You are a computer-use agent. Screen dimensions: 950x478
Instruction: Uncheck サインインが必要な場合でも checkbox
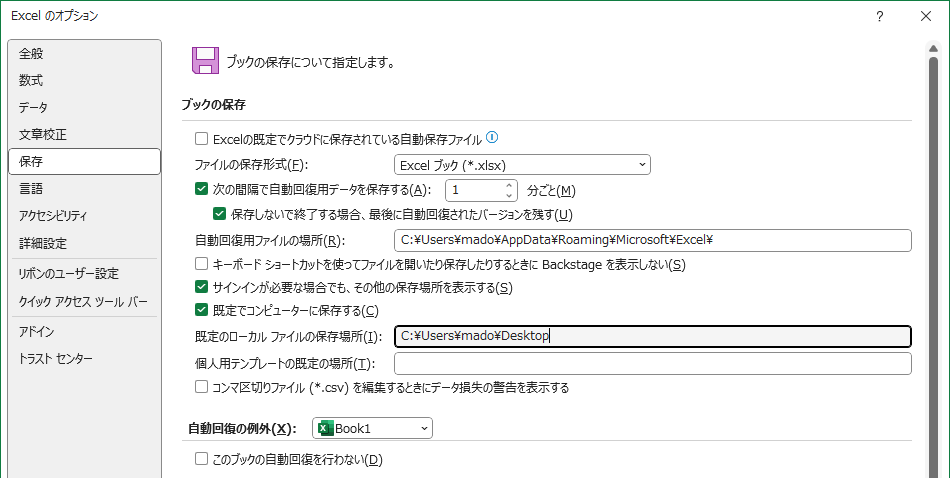point(201,288)
